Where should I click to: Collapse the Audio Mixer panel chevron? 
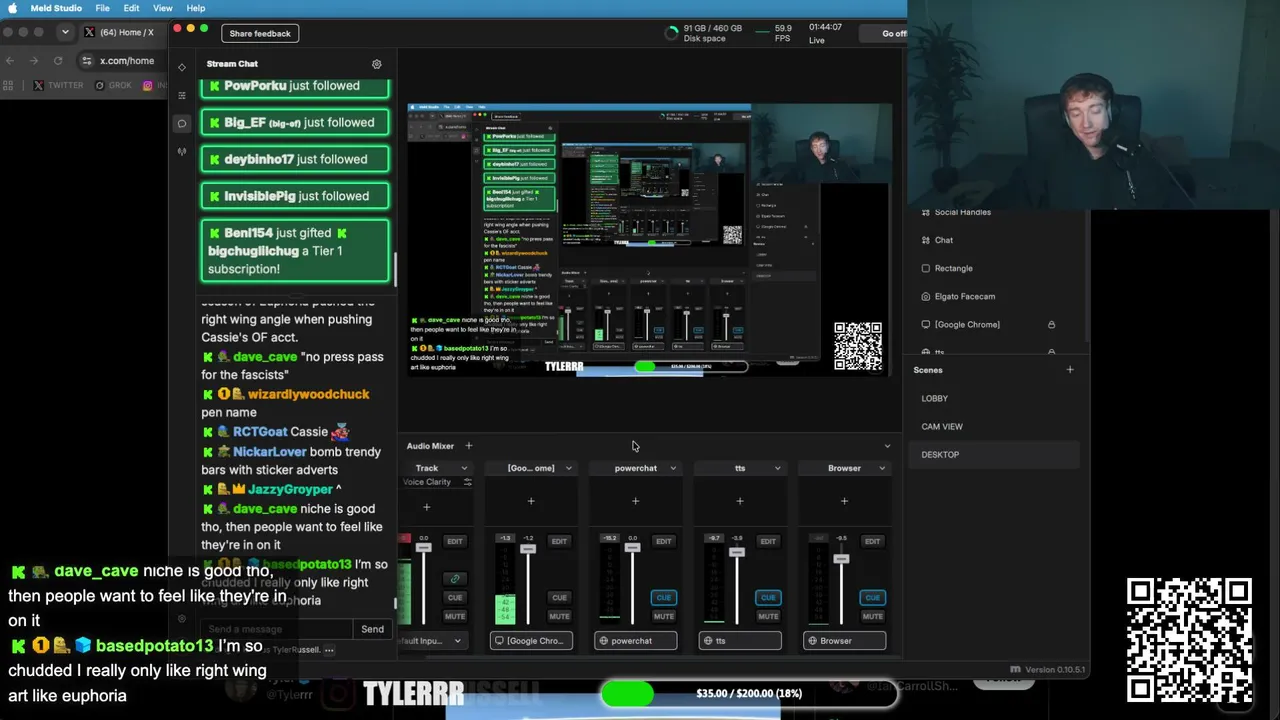pyautogui.click(x=887, y=446)
